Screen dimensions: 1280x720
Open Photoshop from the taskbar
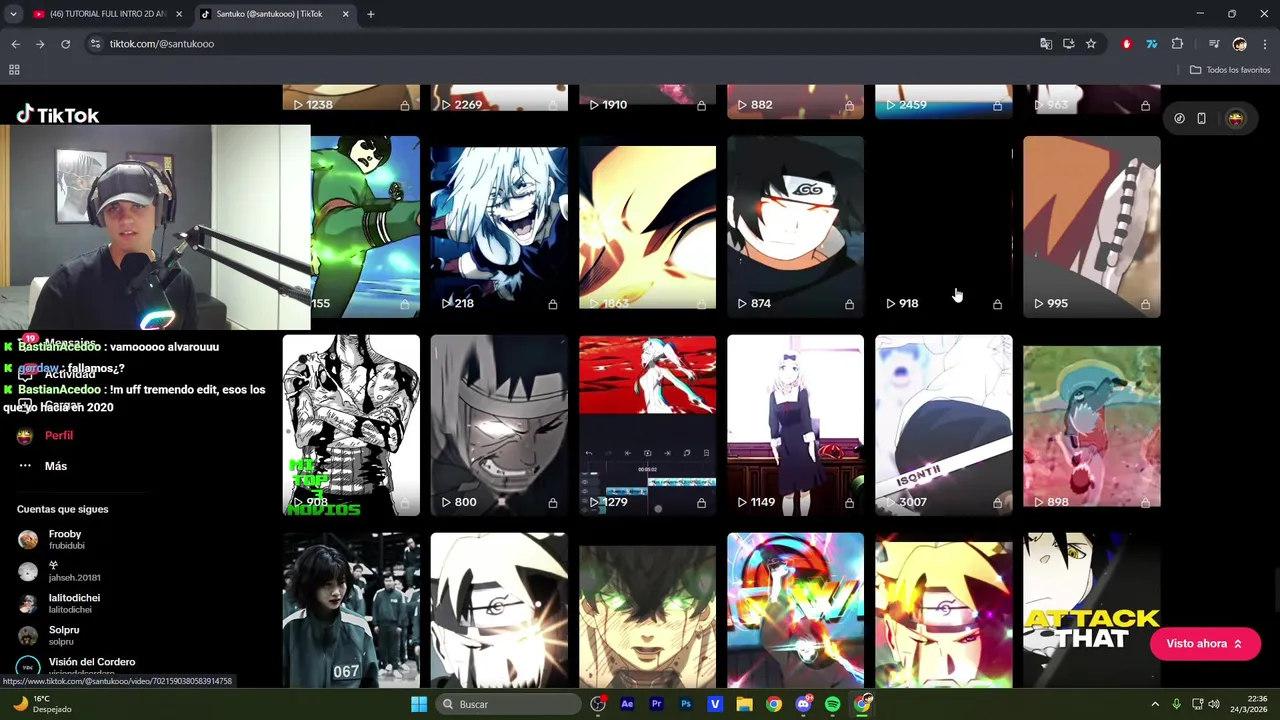pos(685,704)
